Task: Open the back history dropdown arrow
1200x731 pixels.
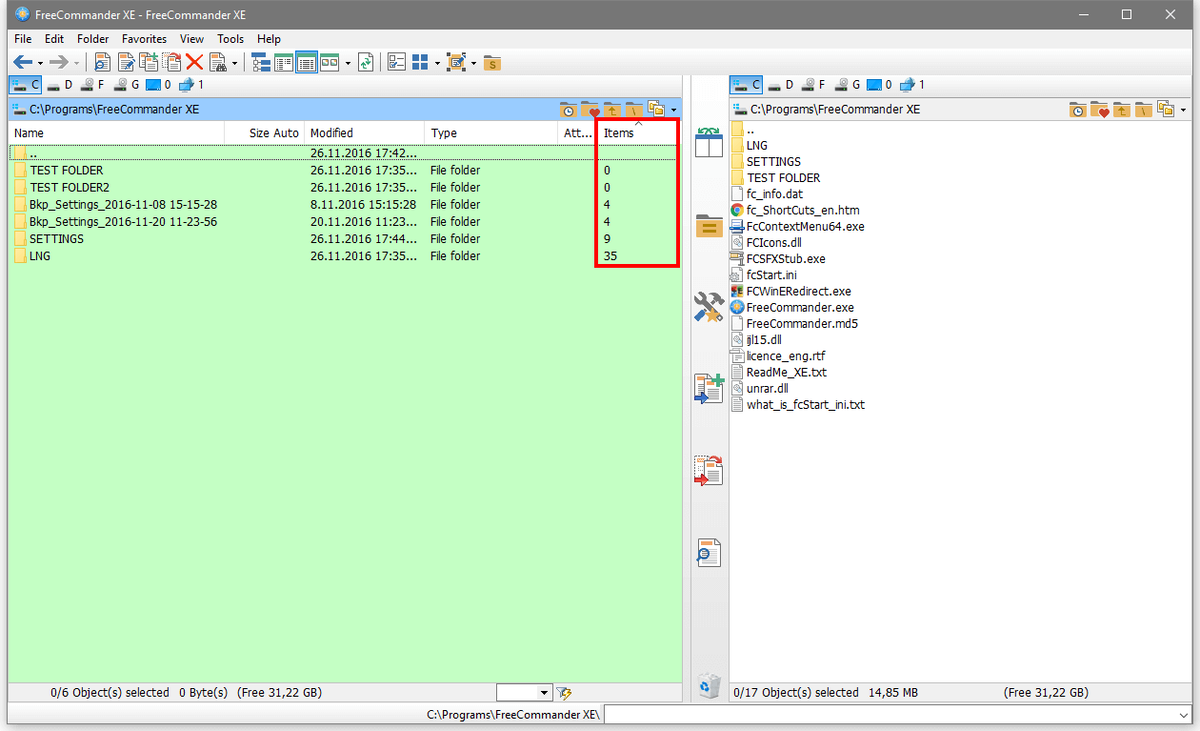Action: click(40, 63)
